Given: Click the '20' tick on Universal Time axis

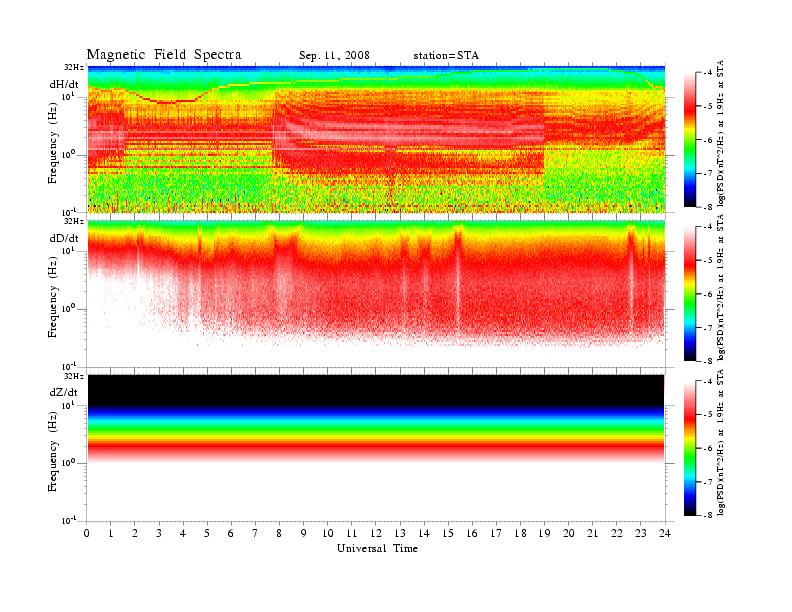Looking at the screenshot, I should pyautogui.click(x=569, y=533).
